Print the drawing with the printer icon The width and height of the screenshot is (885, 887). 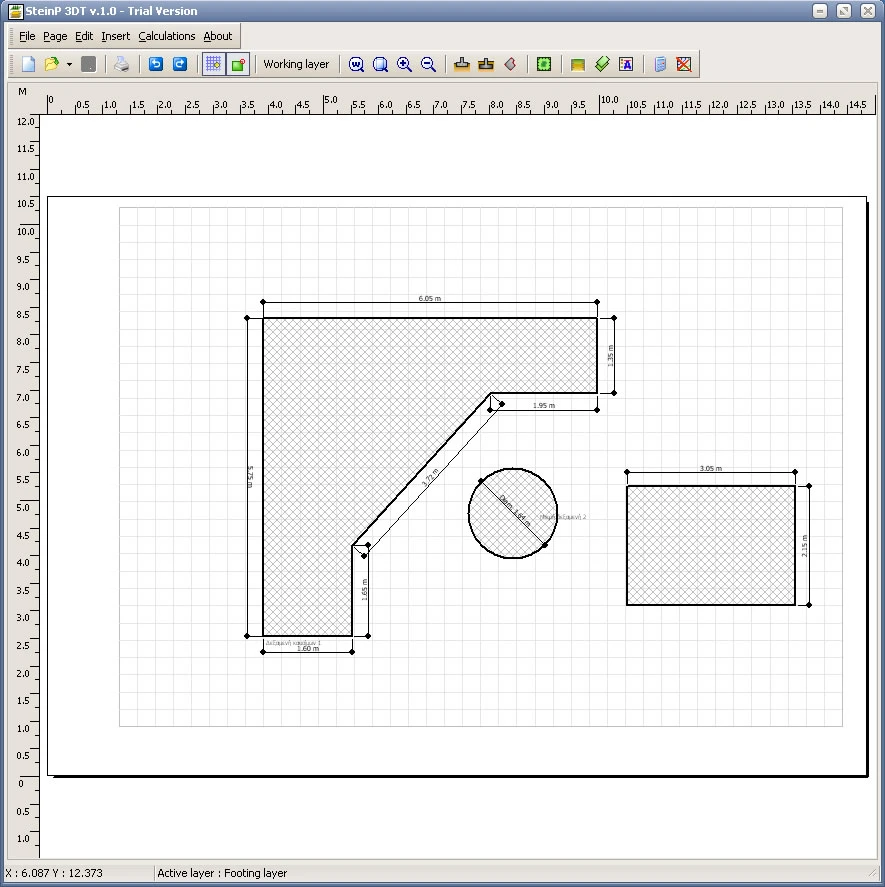click(x=121, y=64)
